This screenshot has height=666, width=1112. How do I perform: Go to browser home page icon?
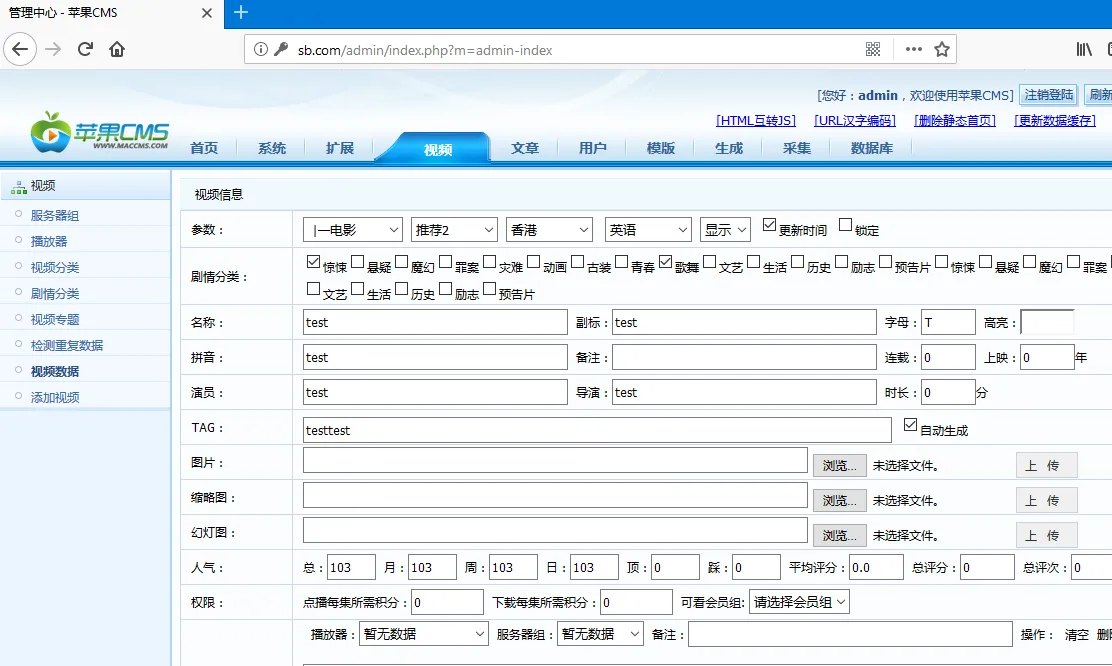pyautogui.click(x=117, y=49)
